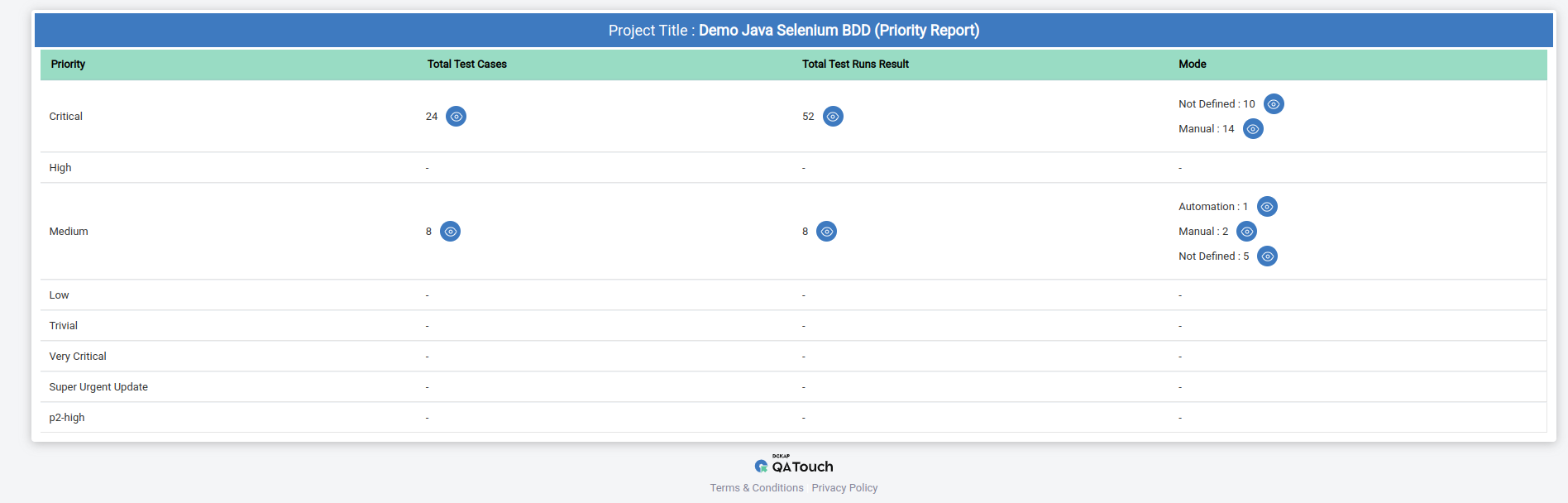Open the Privacy Policy link
The image size is (1568, 503).
coord(844,488)
